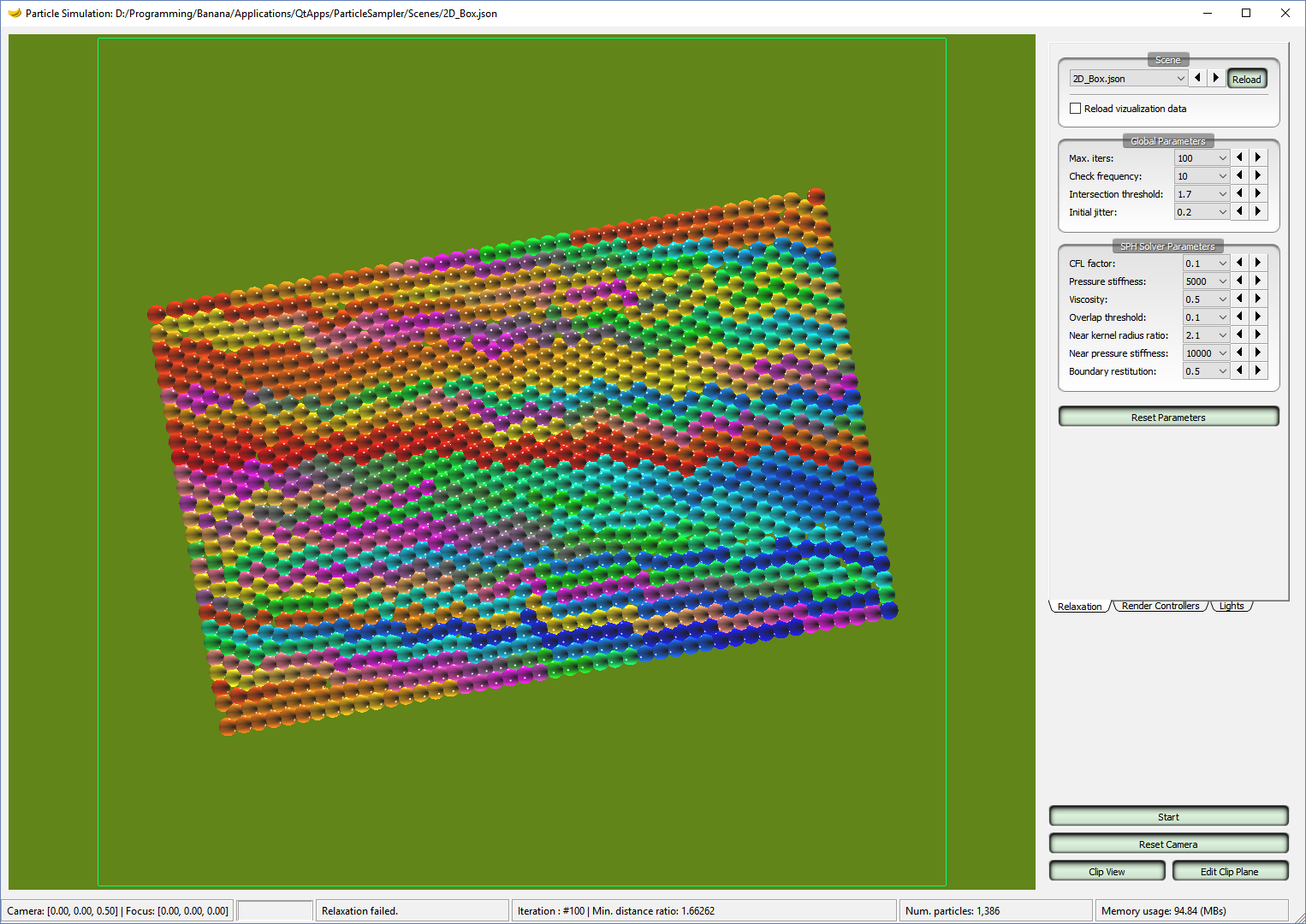Increase Pressure stiffness with right arrow
The height and width of the screenshot is (924, 1306).
(1258, 281)
